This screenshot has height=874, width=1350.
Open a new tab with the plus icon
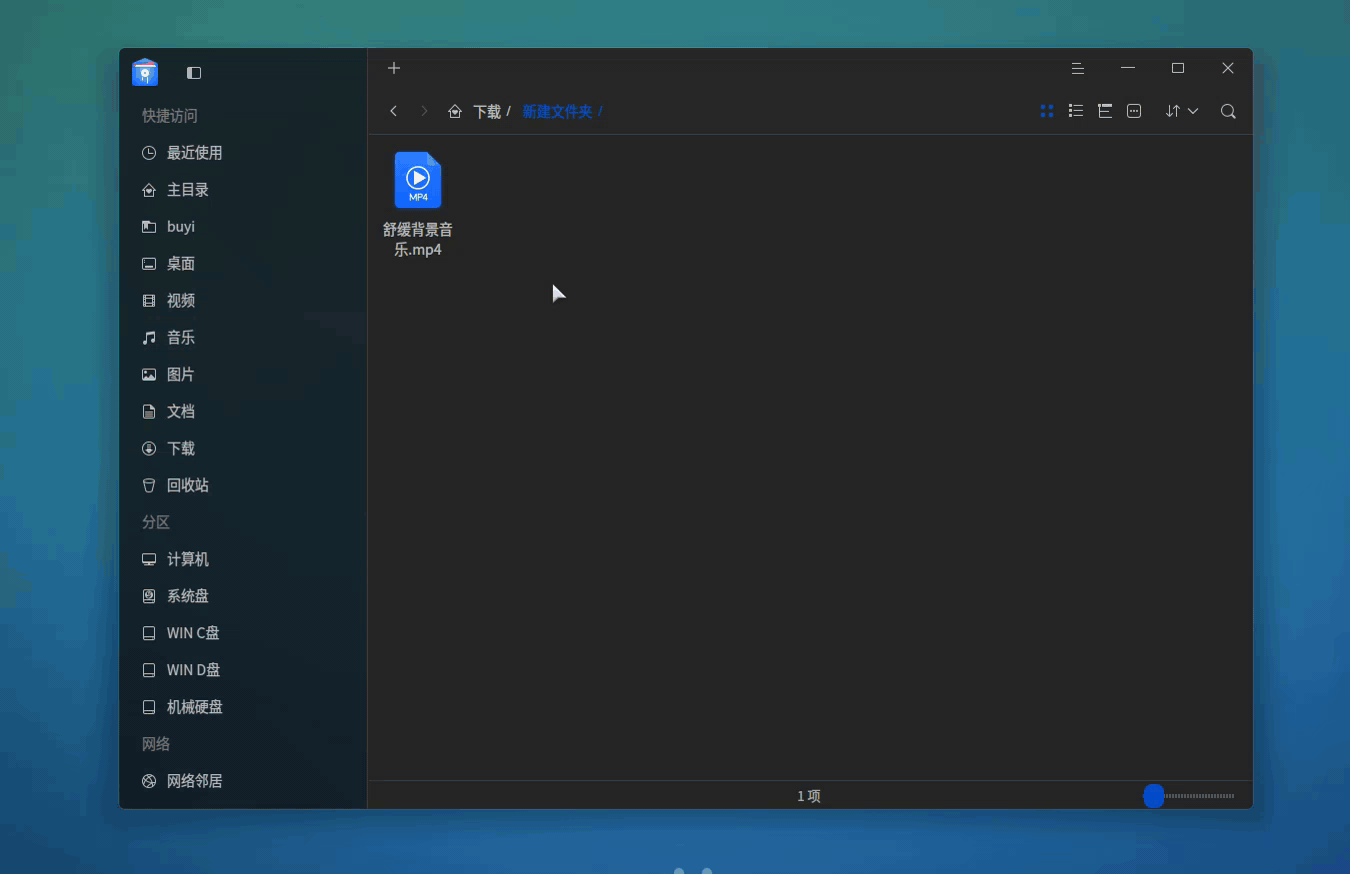coord(394,68)
